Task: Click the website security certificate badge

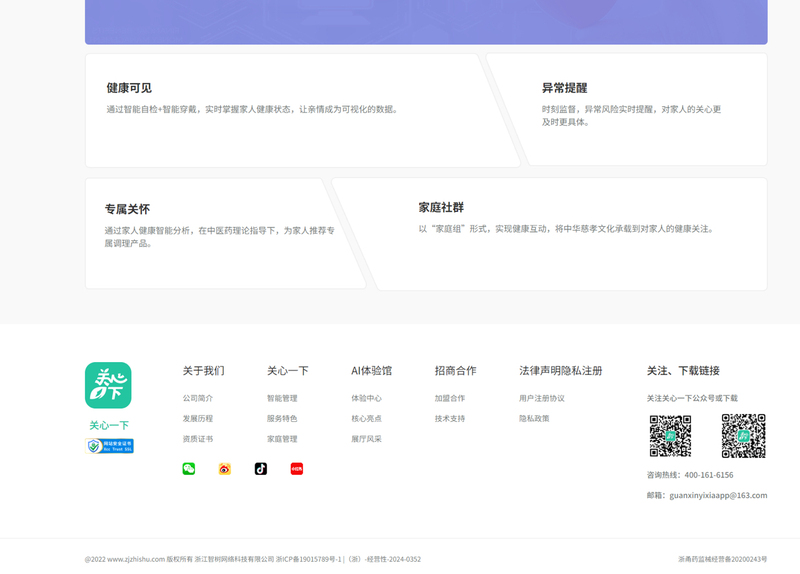Action: pyautogui.click(x=110, y=446)
